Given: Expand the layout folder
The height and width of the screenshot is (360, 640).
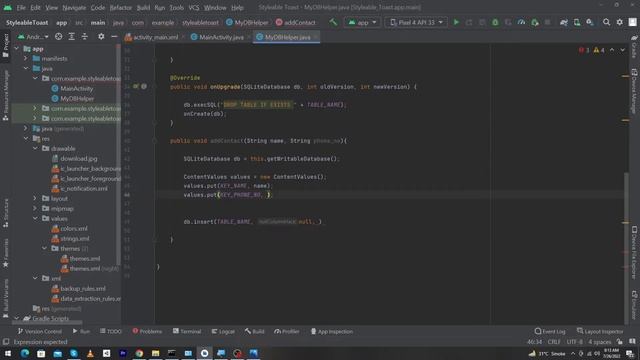Looking at the screenshot, I should (x=35, y=198).
